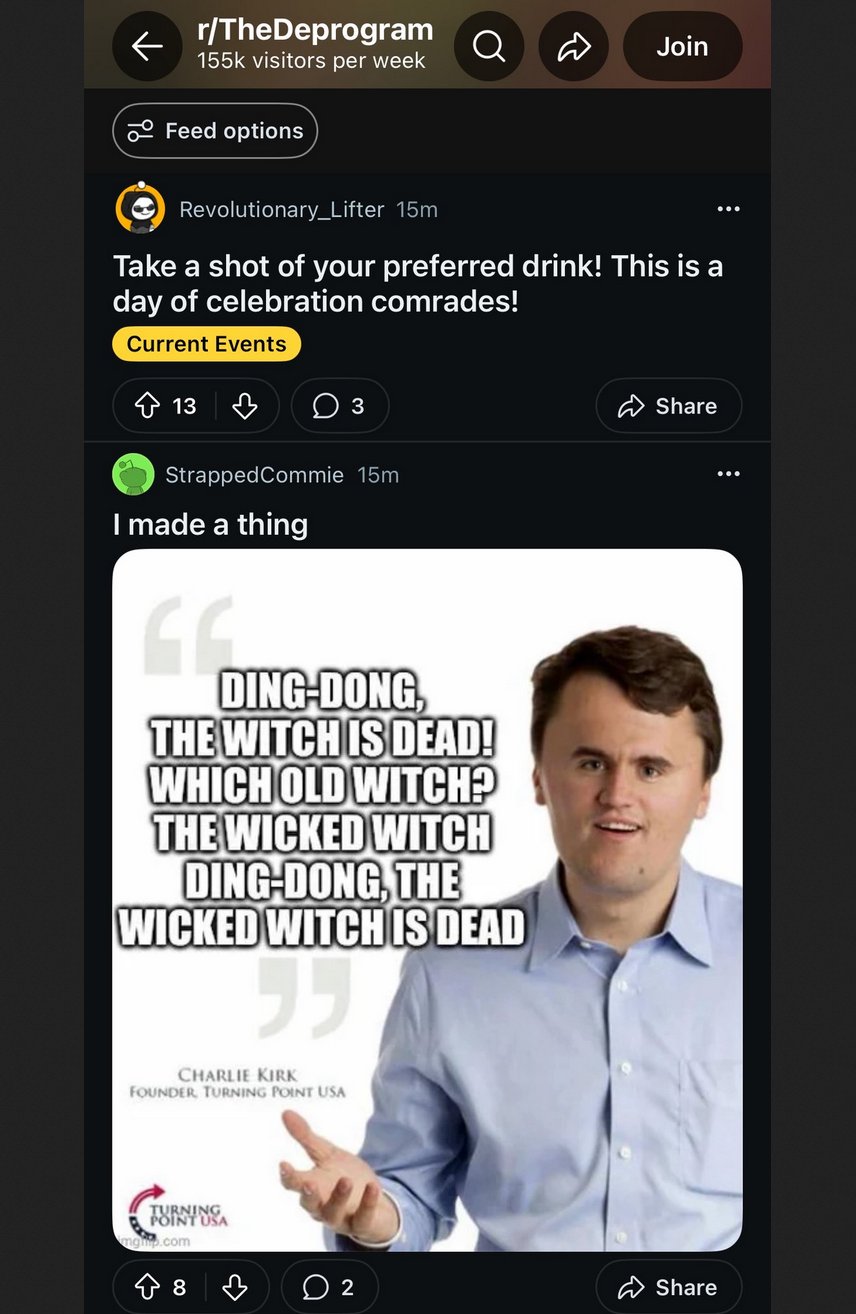The width and height of the screenshot is (856, 1314).
Task: Filter by Current Events flair
Action: (206, 344)
